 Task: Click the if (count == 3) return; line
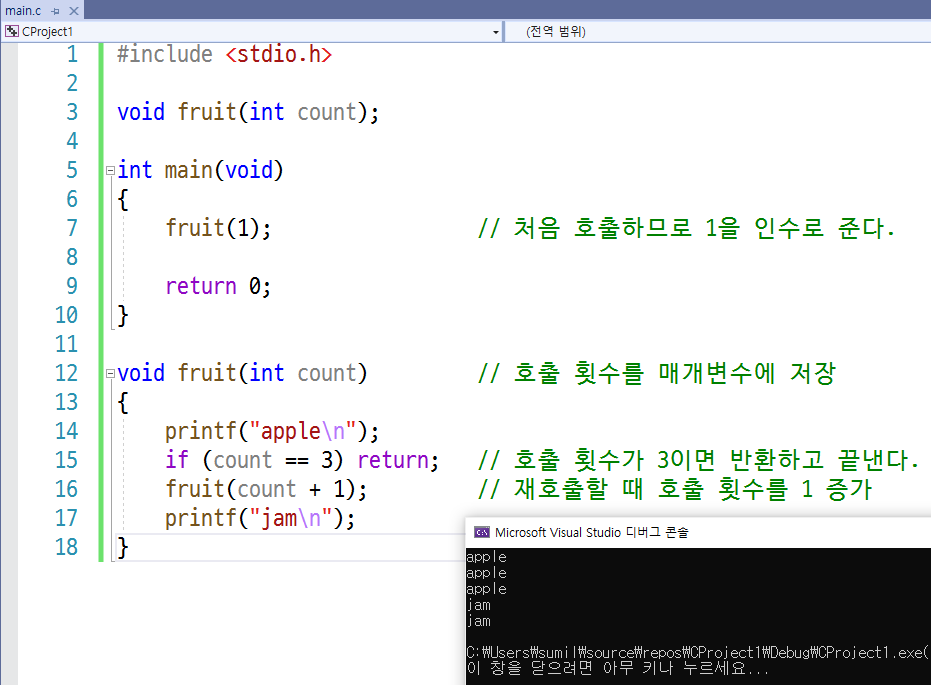[302, 460]
